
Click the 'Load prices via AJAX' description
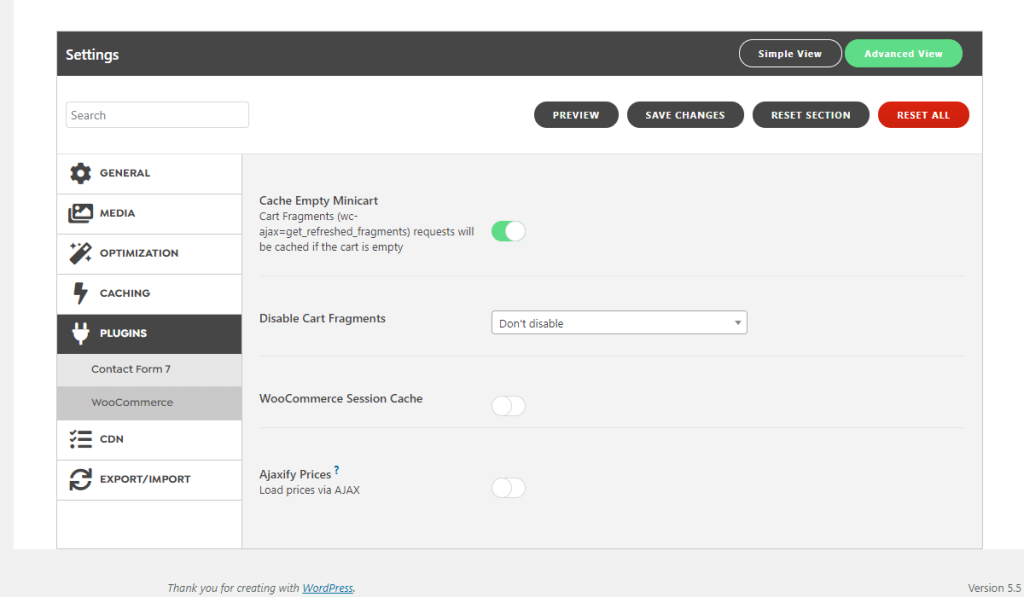point(310,490)
